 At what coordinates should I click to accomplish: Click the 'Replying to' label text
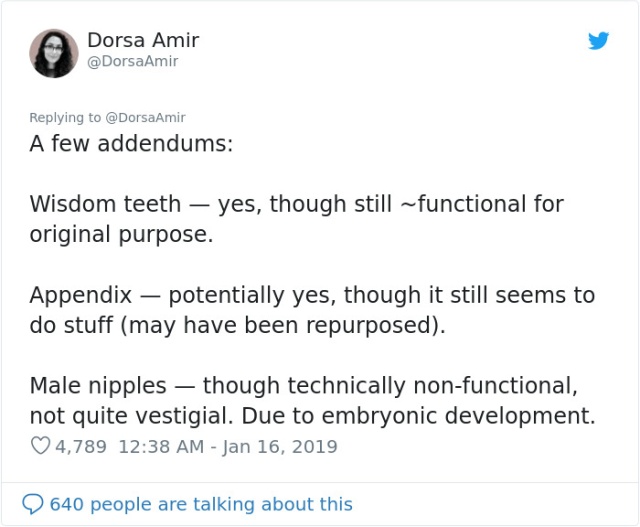tap(65, 118)
